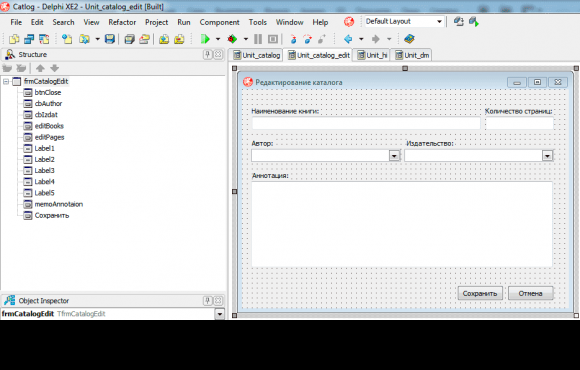
Task: Toggle the Object Inspector pushpin
Action: (x=208, y=300)
